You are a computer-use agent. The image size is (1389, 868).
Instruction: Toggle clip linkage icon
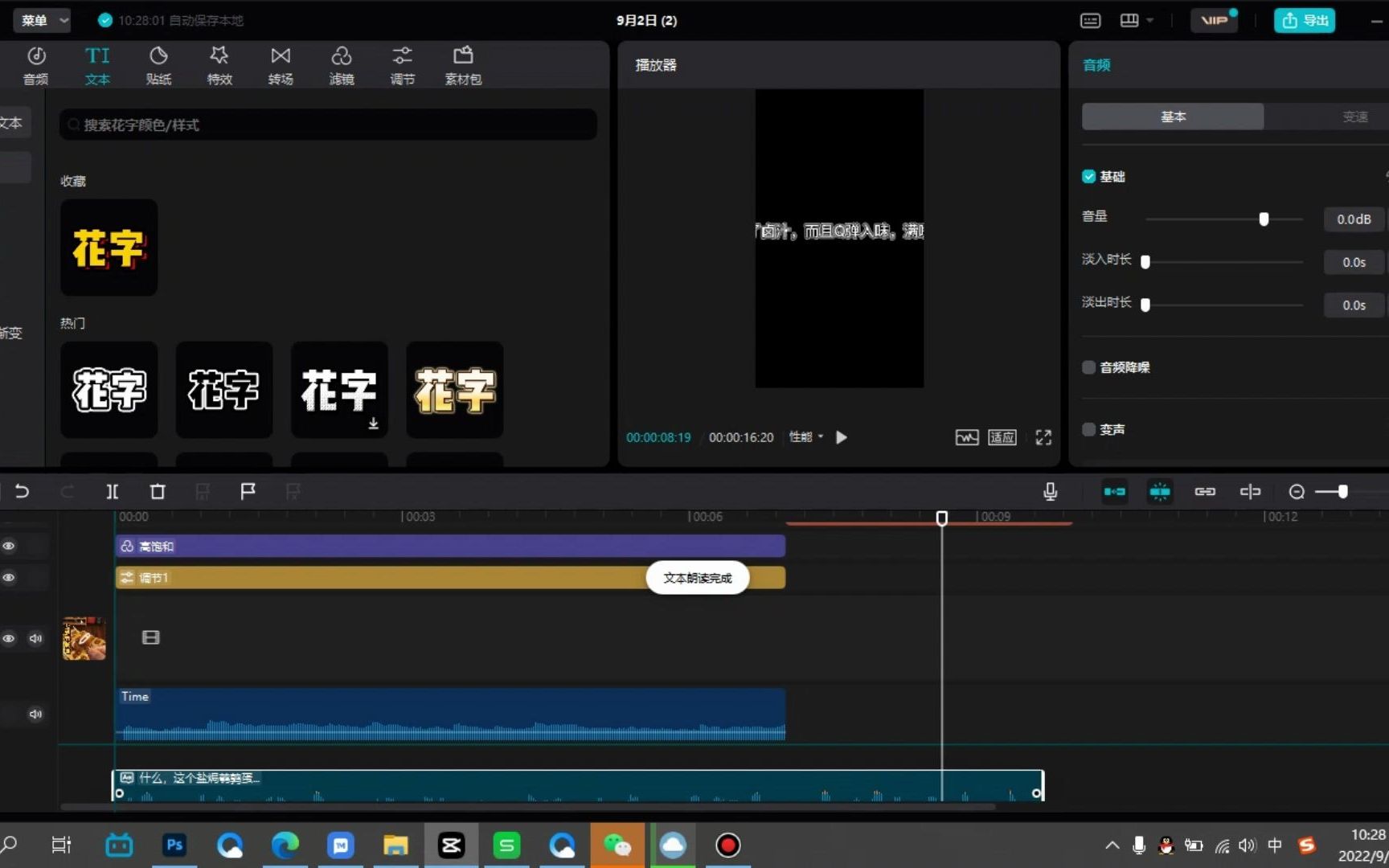(x=1205, y=491)
